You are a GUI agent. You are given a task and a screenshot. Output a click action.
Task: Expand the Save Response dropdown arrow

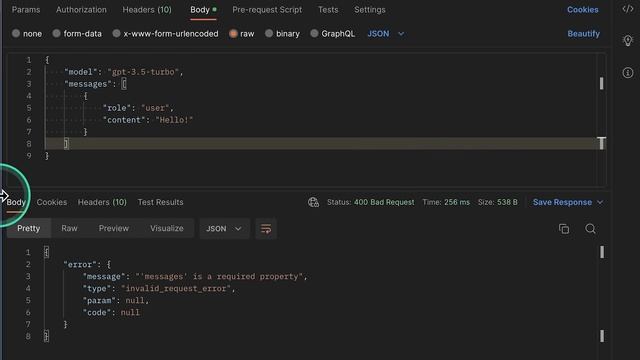tap(600, 202)
